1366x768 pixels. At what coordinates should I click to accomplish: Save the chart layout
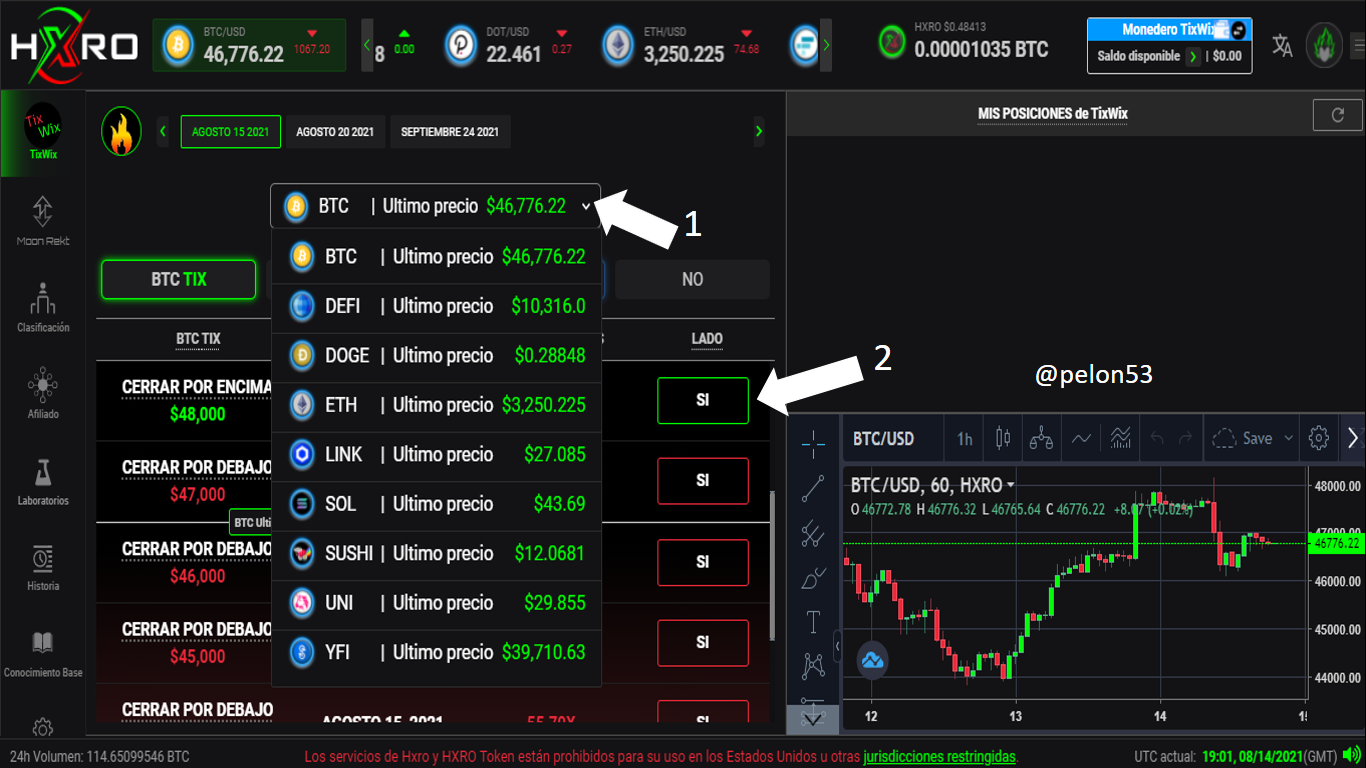[1243, 438]
